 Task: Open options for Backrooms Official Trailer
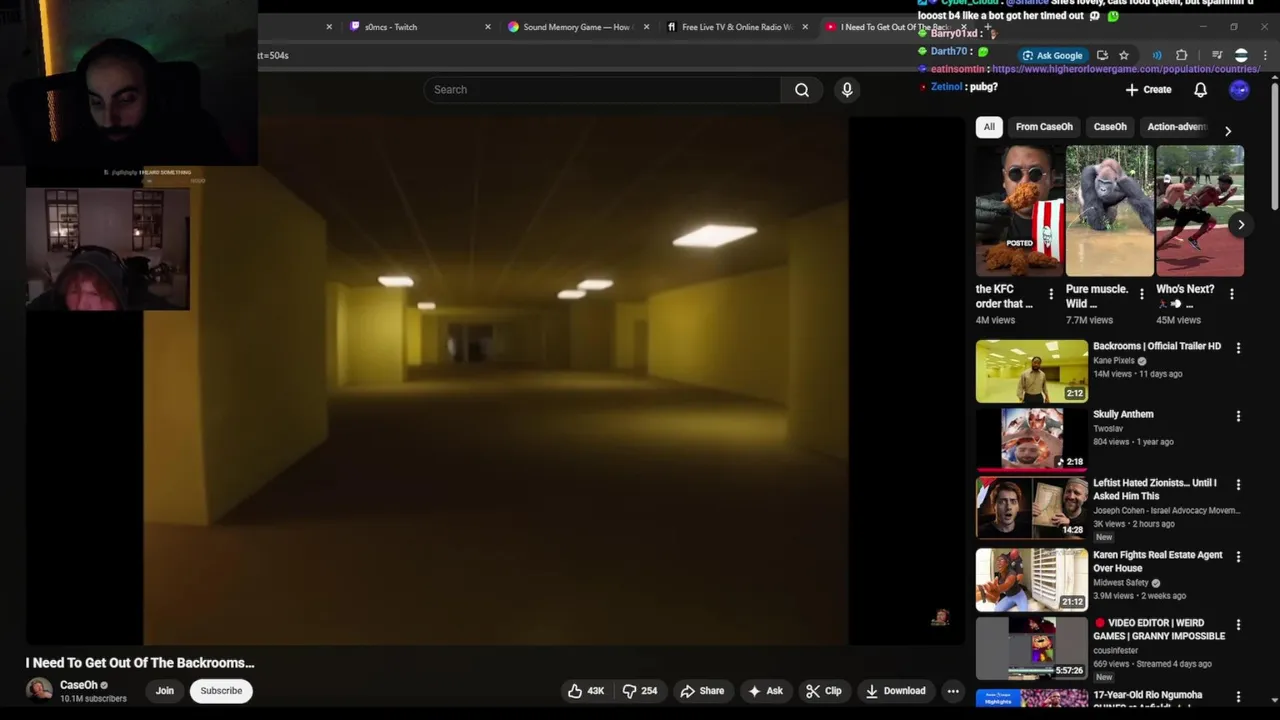tap(1238, 348)
